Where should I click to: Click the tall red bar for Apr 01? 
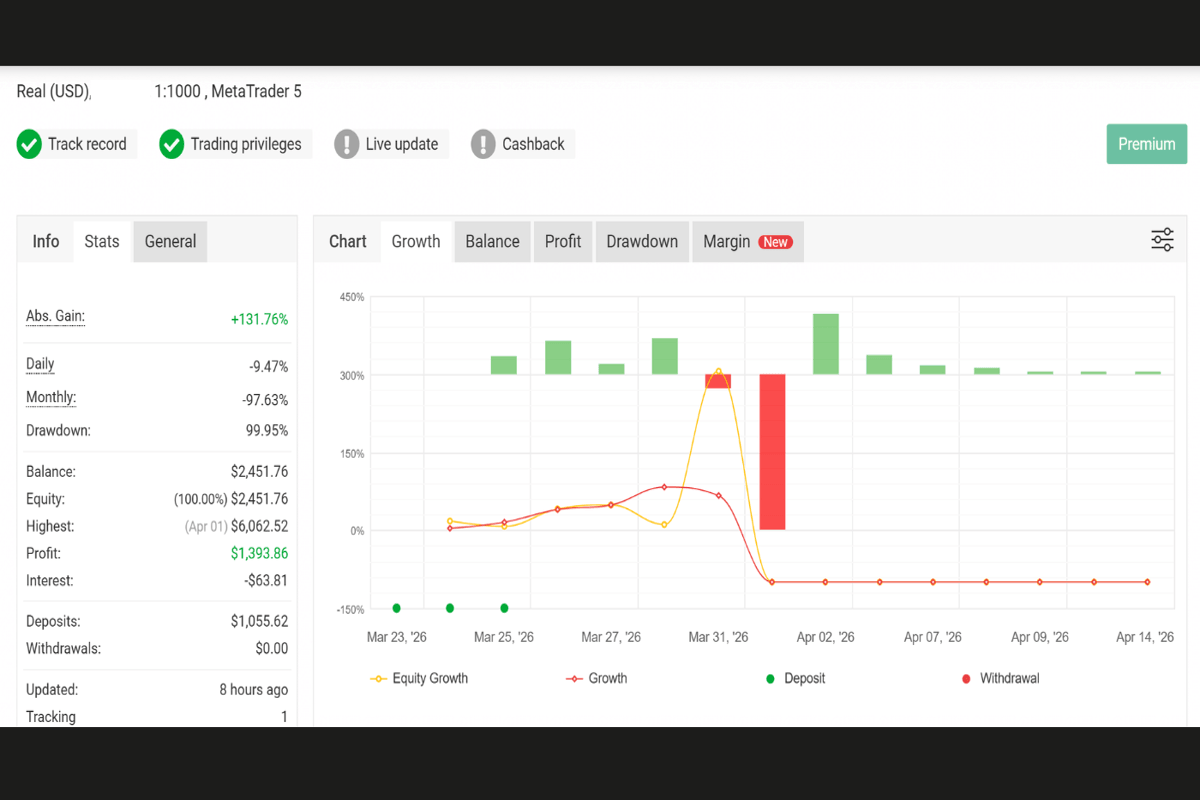coord(772,452)
